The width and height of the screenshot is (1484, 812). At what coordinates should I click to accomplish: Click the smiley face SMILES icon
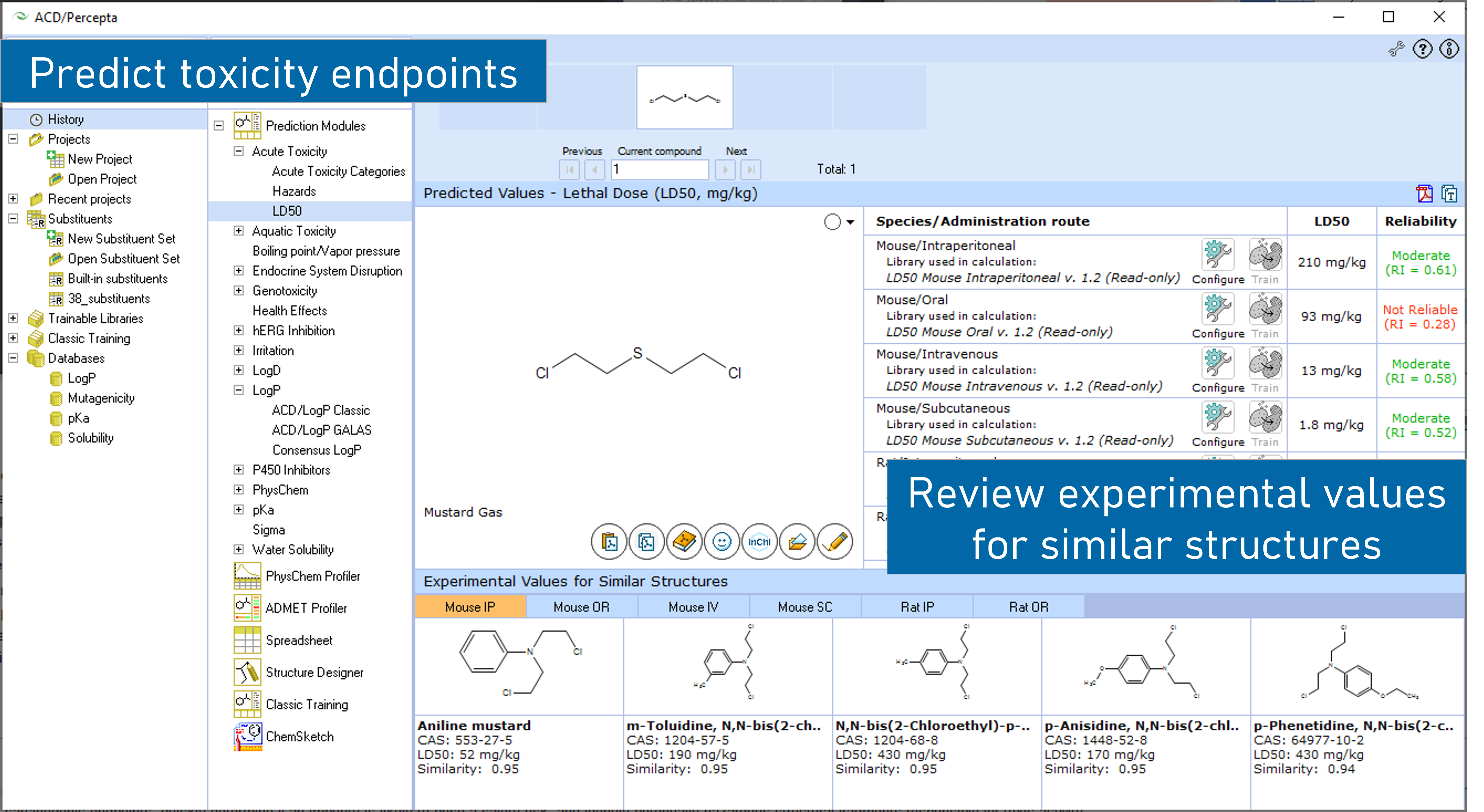click(x=721, y=542)
